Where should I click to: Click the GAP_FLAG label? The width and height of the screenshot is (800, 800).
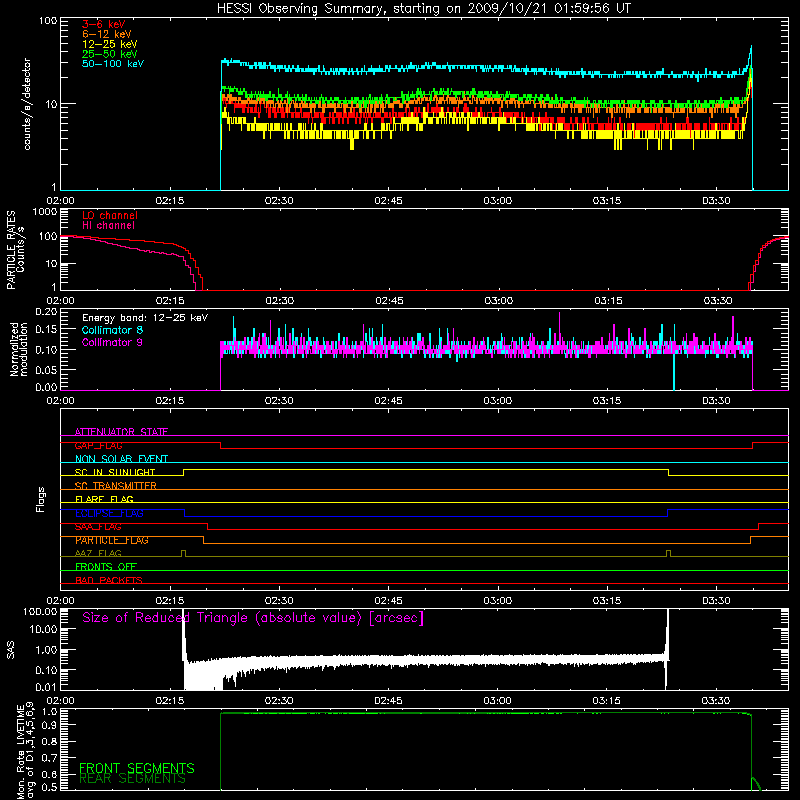click(x=98, y=445)
